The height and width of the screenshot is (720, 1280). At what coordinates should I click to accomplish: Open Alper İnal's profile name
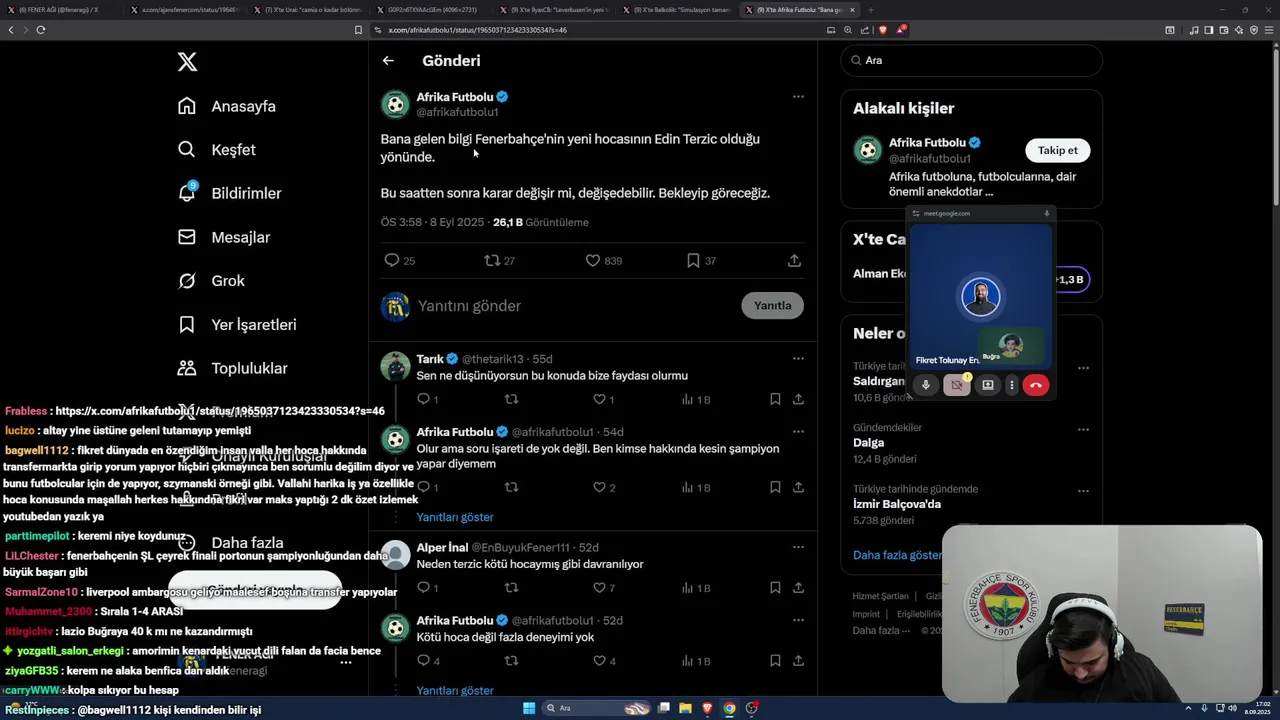(442, 547)
